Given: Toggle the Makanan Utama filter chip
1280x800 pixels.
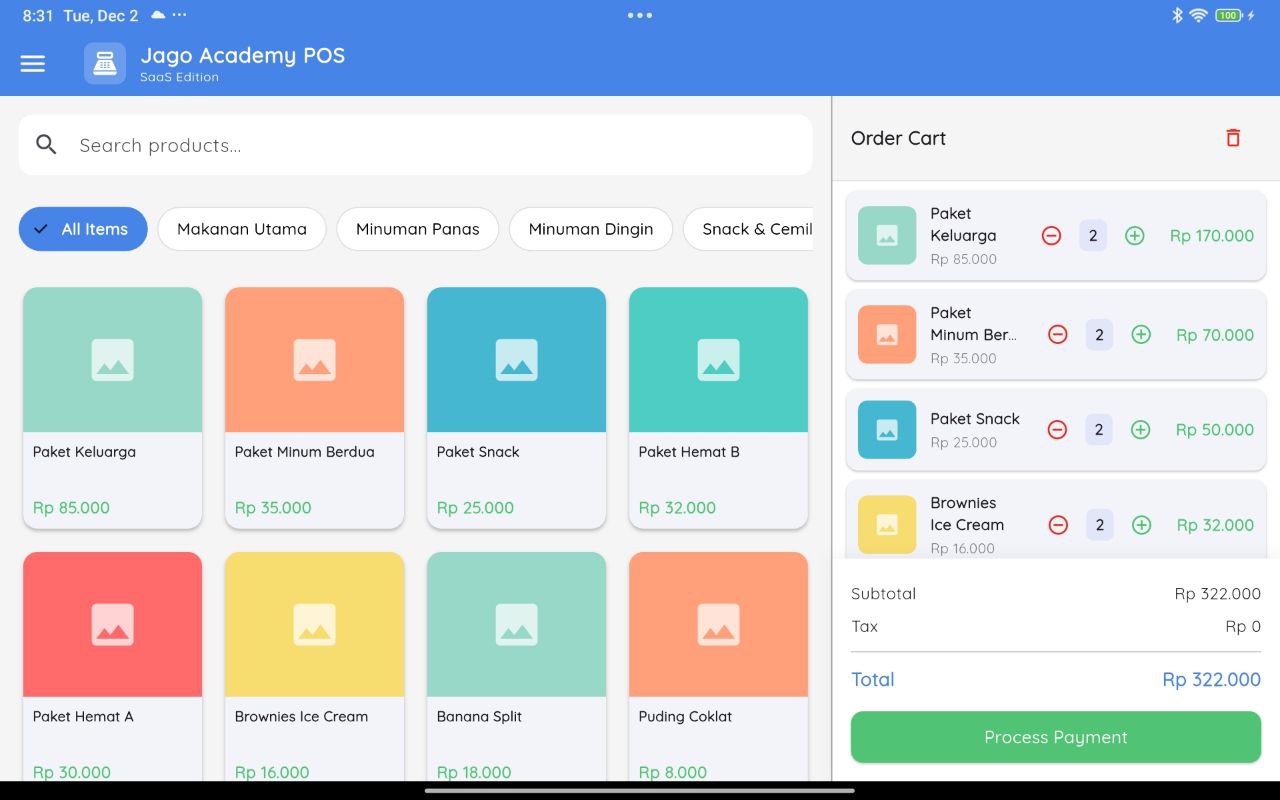Looking at the screenshot, I should click(x=241, y=229).
